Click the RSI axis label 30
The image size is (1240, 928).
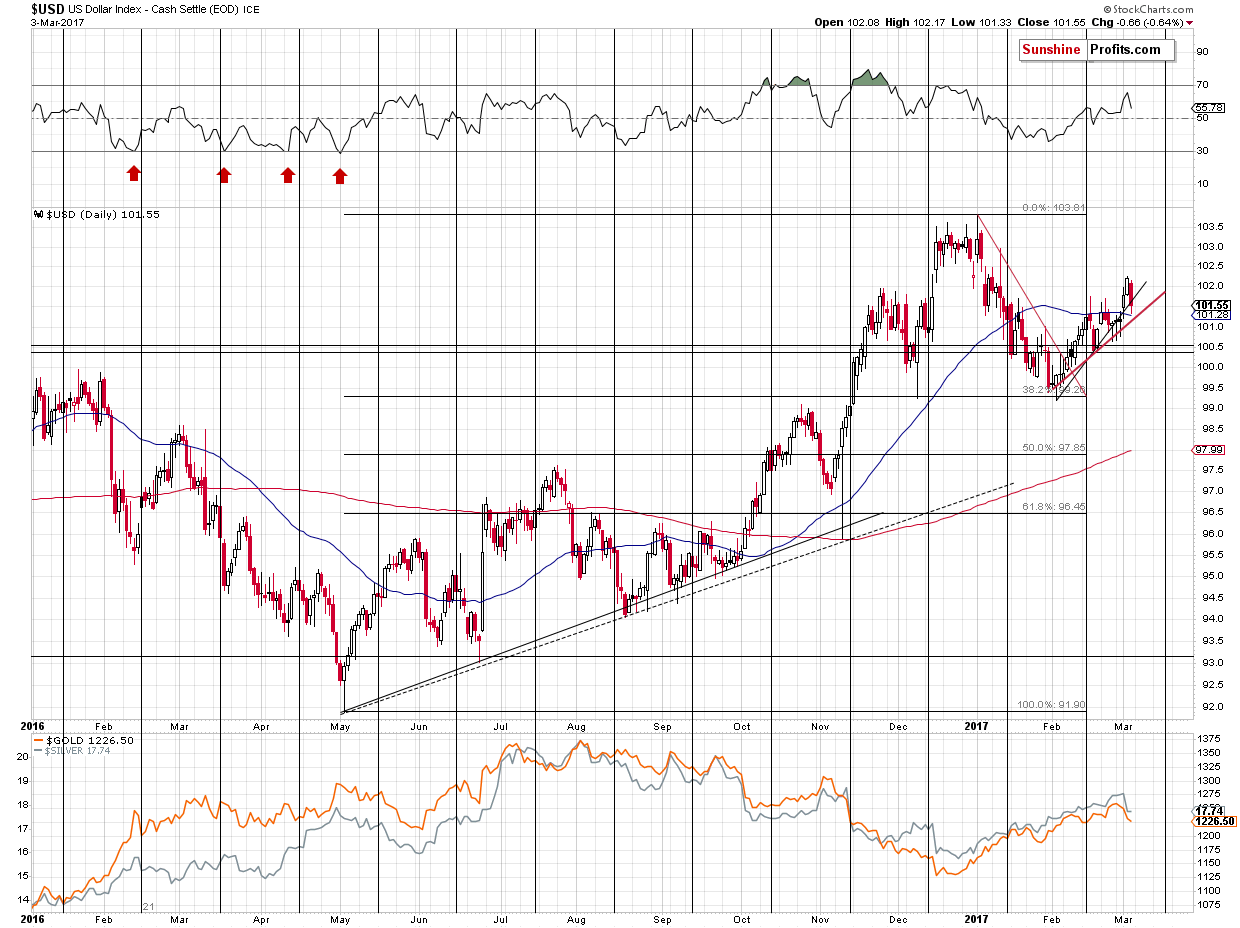(x=1201, y=151)
